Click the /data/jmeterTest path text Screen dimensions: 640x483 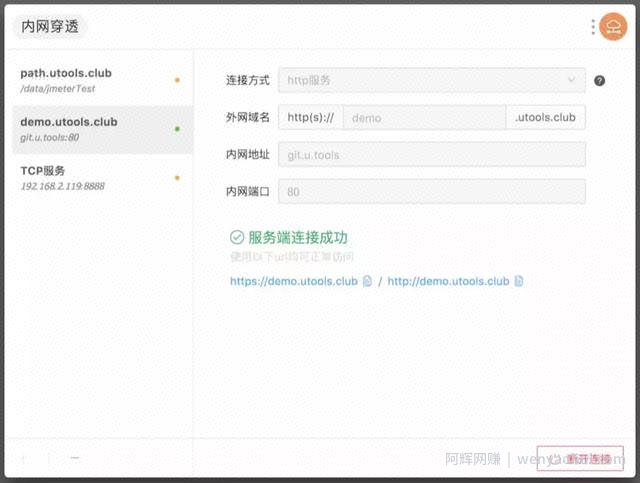pos(58,89)
